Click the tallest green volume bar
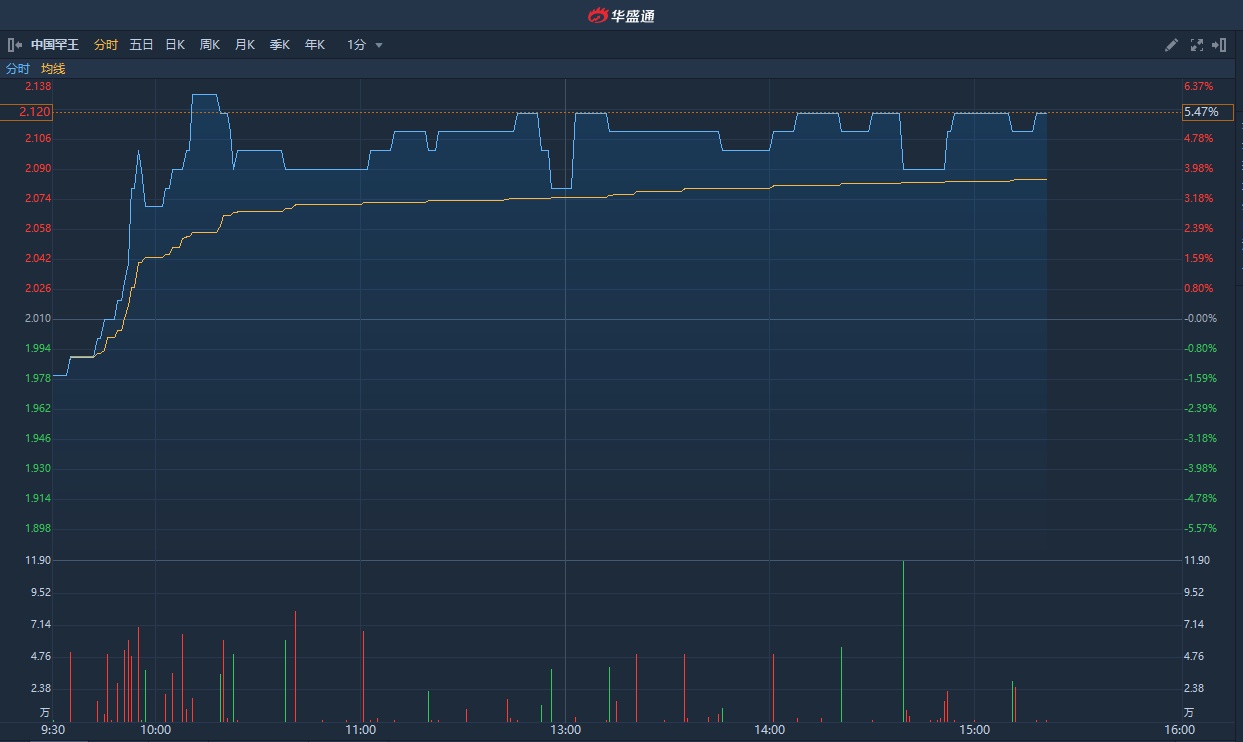Viewport: 1243px width, 742px height. coord(903,640)
